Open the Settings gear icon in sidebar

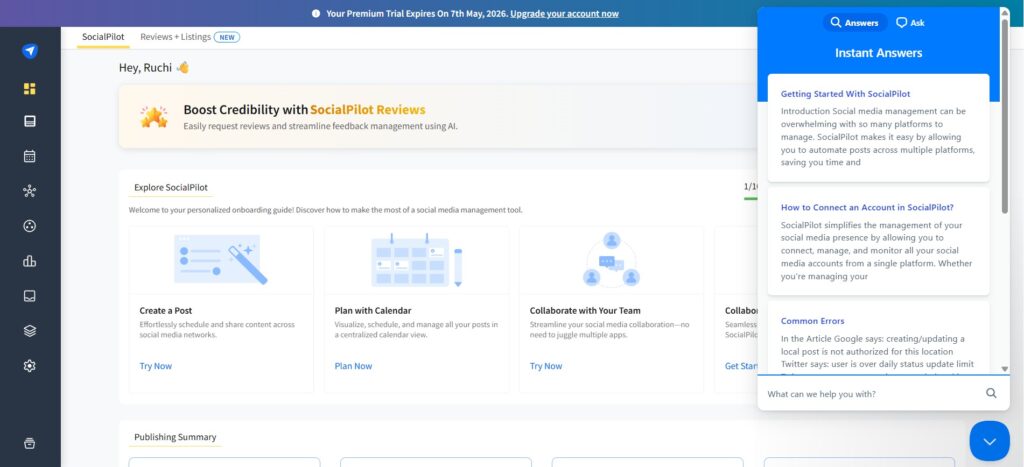tap(29, 366)
